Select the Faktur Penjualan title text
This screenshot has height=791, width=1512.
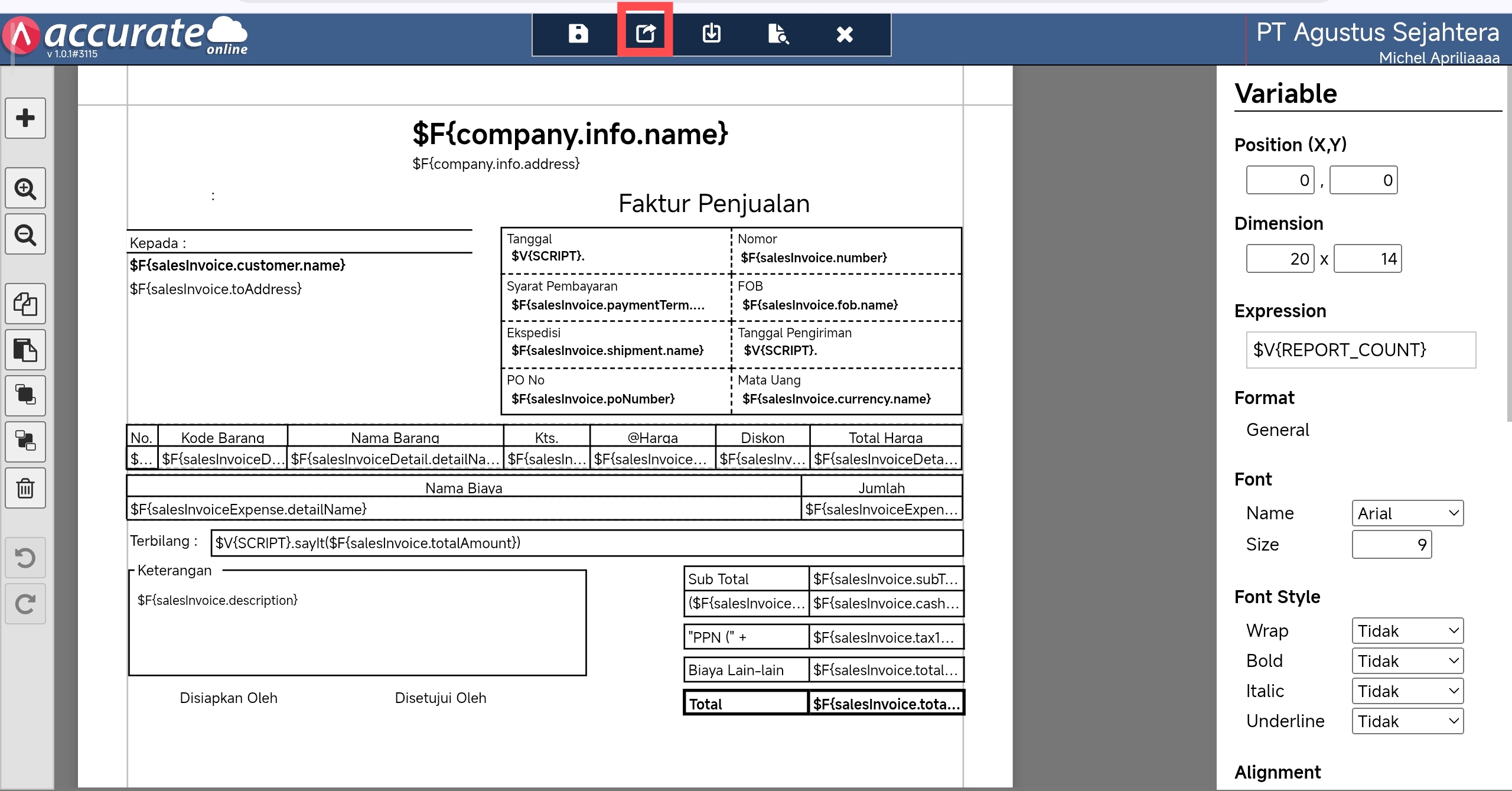[x=713, y=204]
